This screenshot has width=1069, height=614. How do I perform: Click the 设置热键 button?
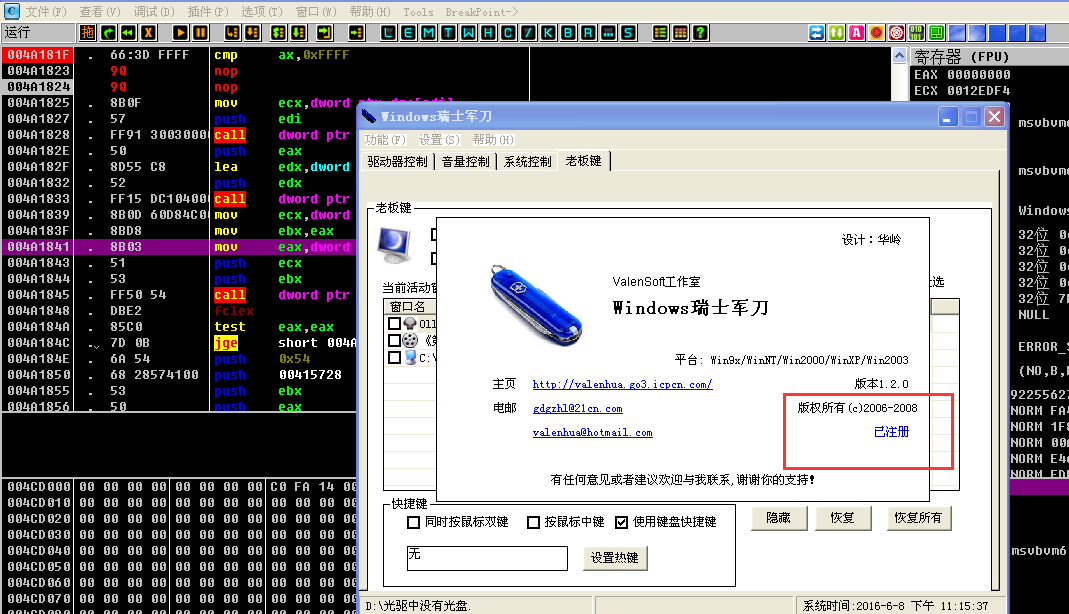tap(616, 557)
